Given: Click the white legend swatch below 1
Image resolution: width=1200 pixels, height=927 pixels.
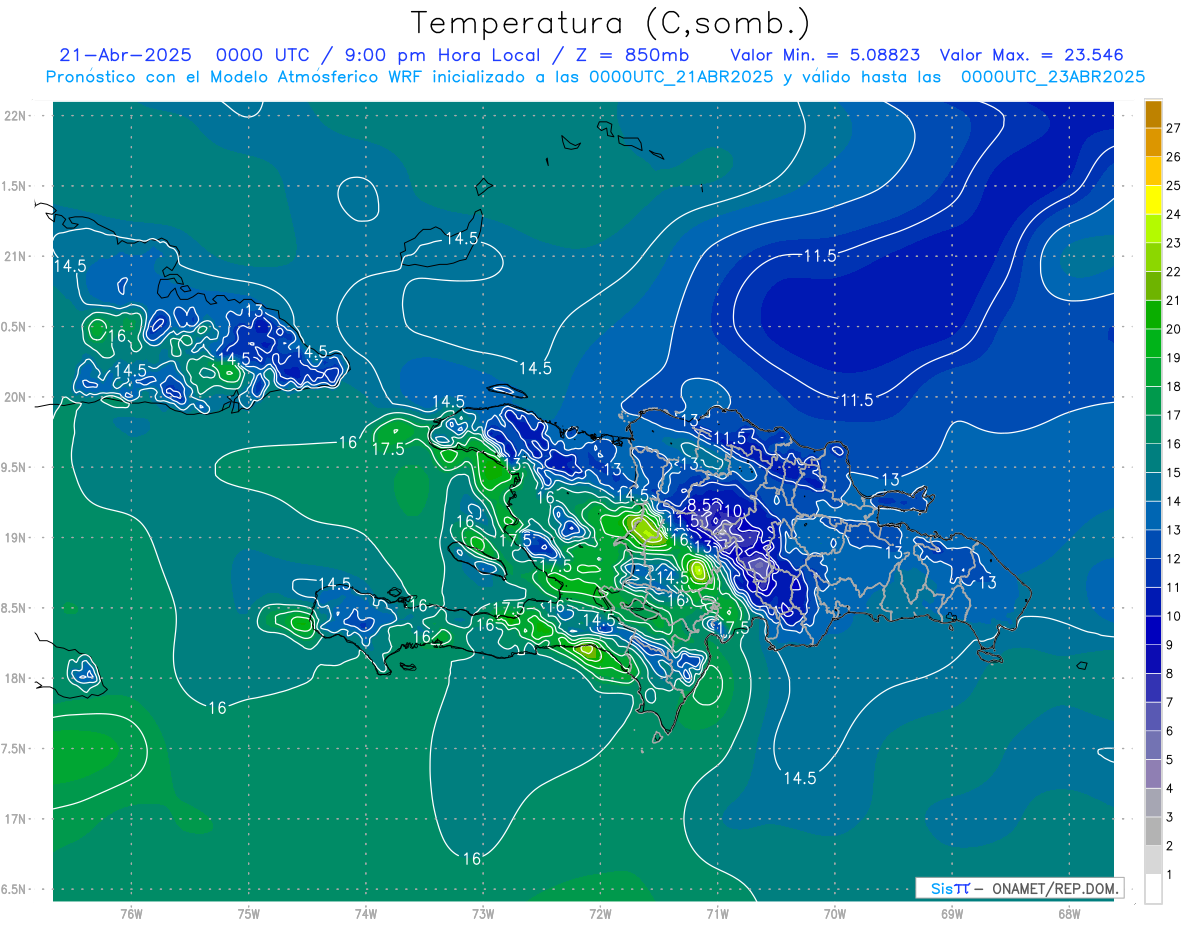Looking at the screenshot, I should tap(1153, 889).
